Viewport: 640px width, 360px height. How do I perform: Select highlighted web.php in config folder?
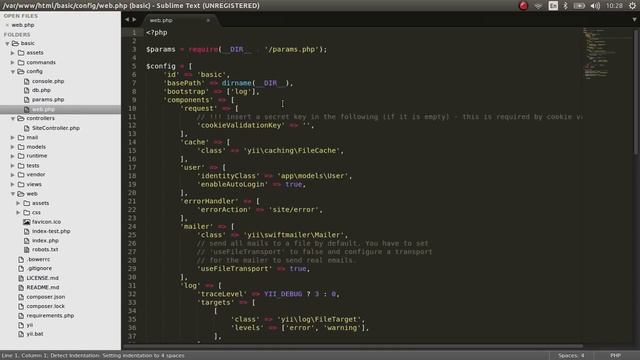pyautogui.click(x=60, y=109)
